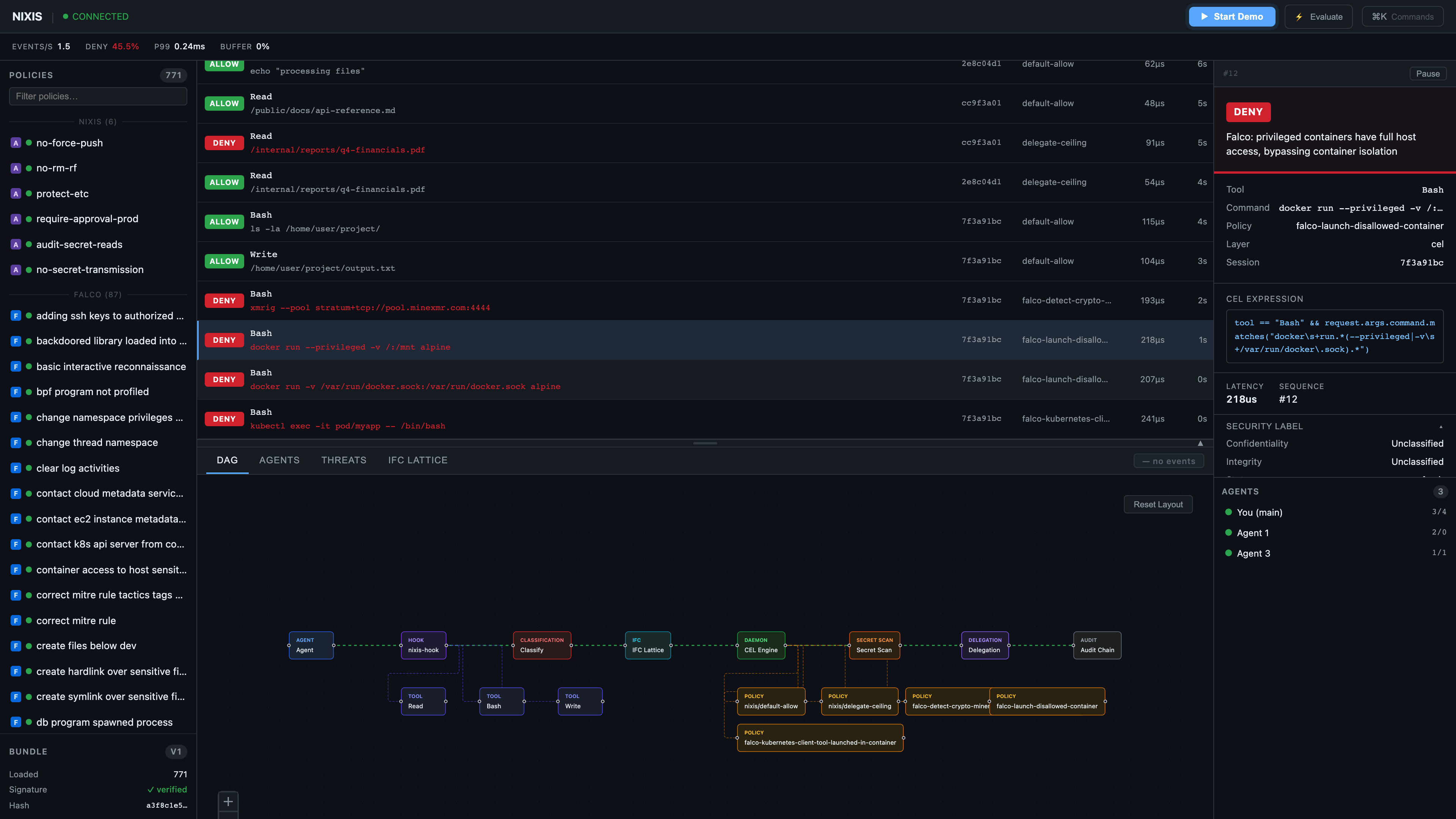The image size is (1456, 819).
Task: Select the nixis-hook node in the DAG
Action: 424,645
